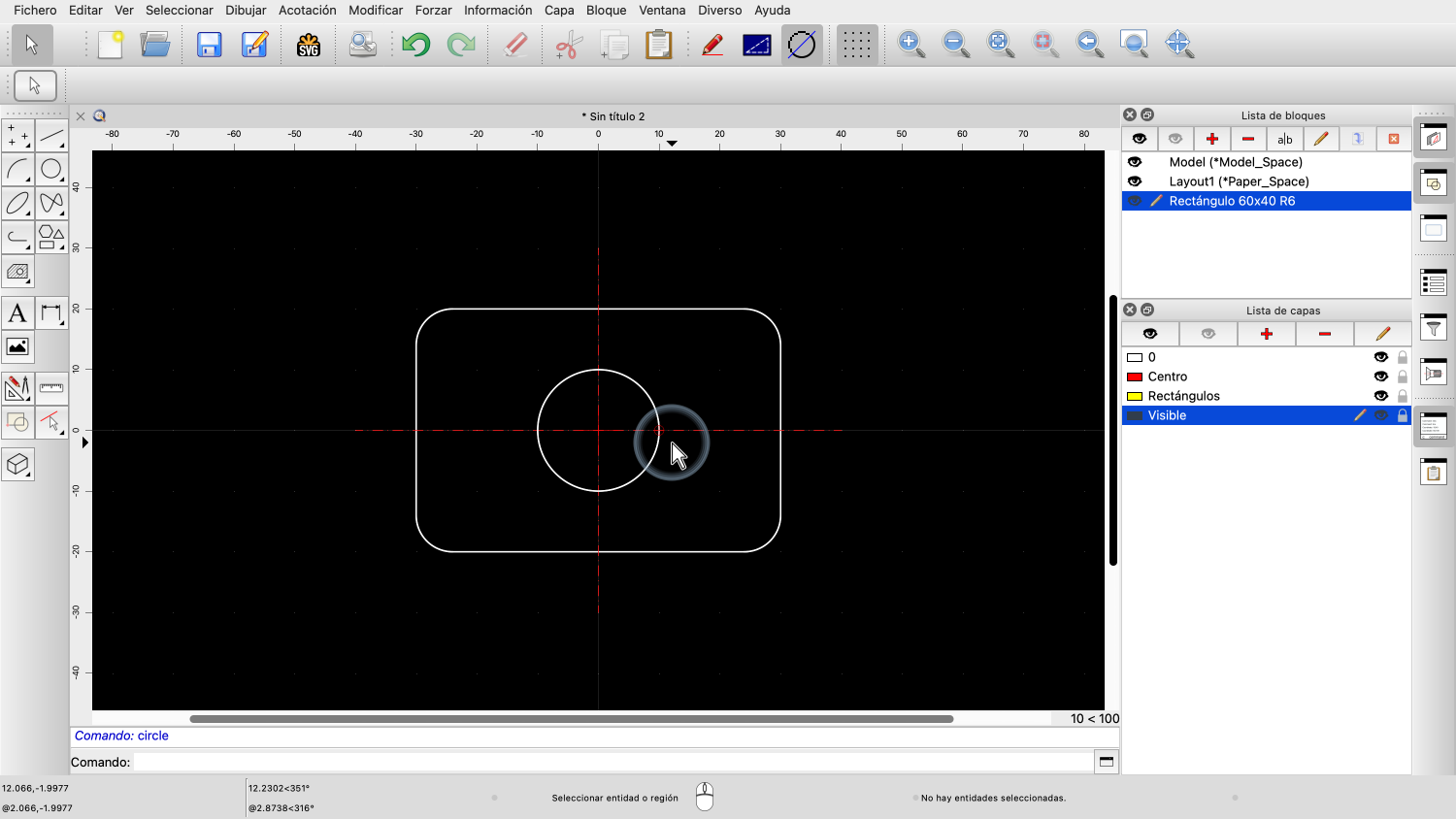Open the Hatch fill tool
Screen dimensions: 1456x819
(x=17, y=272)
